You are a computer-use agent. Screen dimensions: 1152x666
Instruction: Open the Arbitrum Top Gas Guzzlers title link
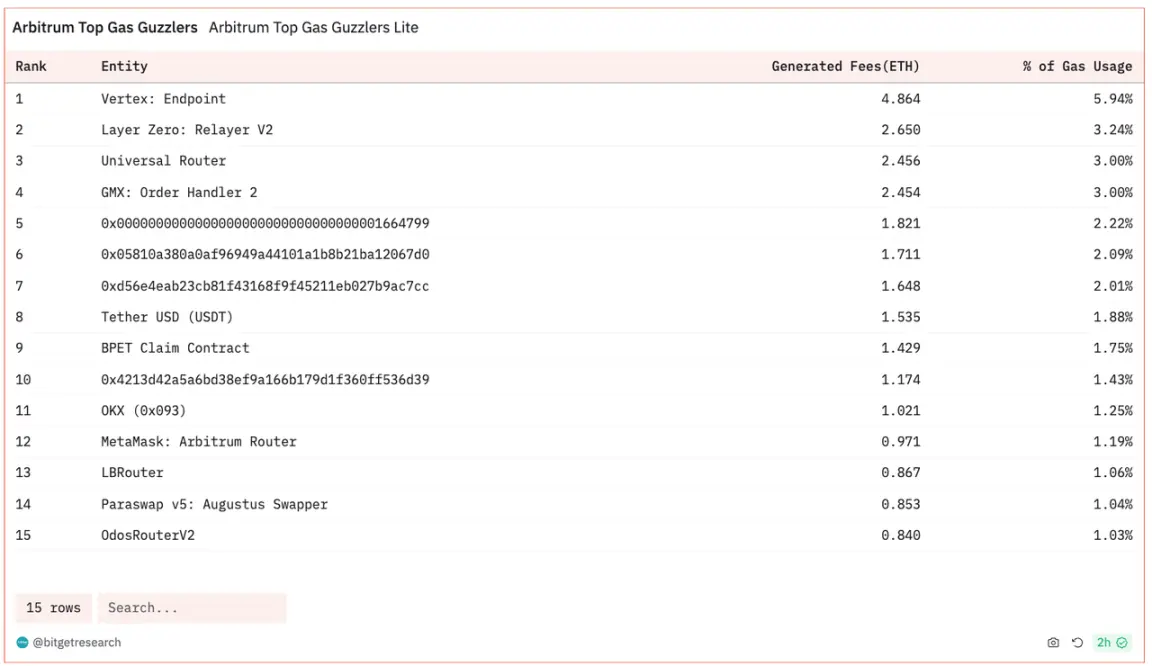pyautogui.click(x=105, y=27)
